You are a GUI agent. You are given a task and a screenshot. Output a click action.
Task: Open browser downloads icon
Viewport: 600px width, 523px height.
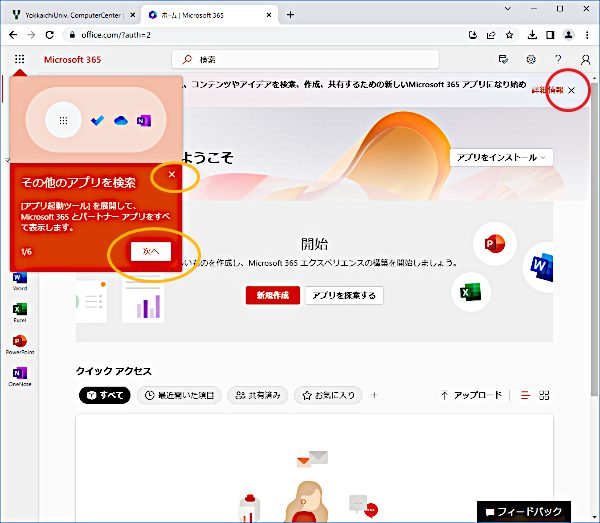(532, 35)
